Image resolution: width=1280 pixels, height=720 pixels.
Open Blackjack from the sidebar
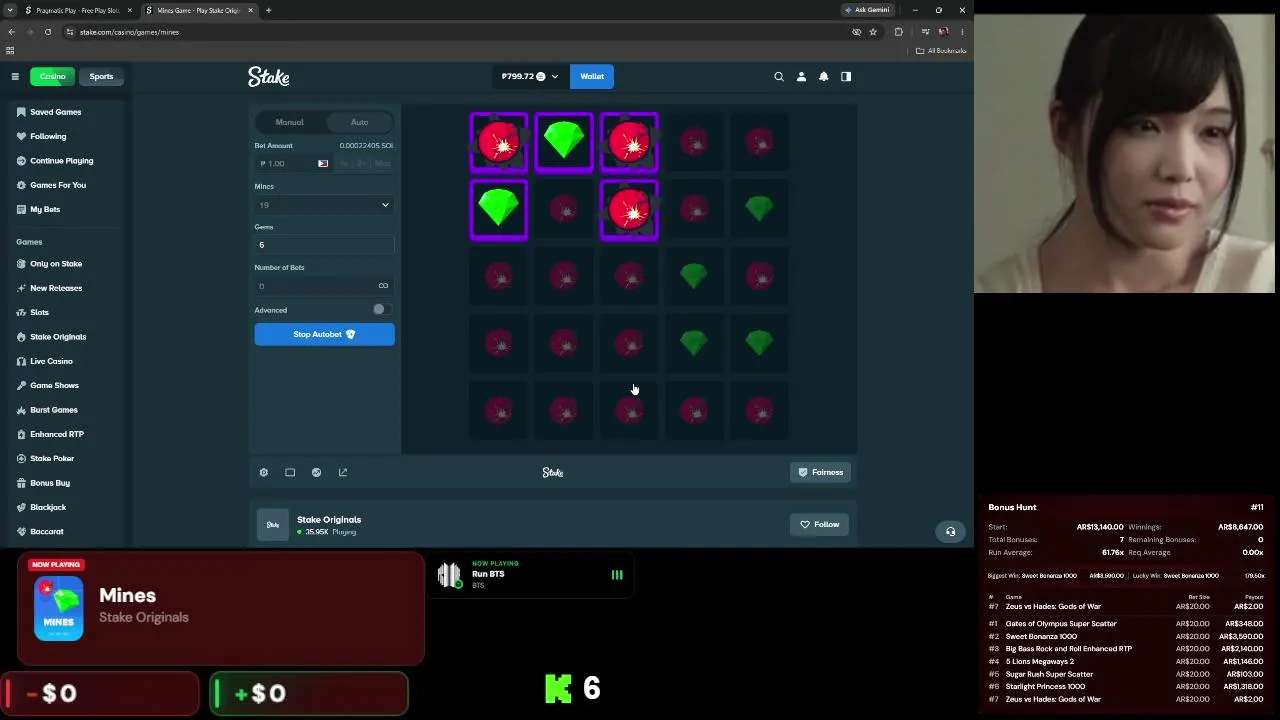click(x=48, y=507)
